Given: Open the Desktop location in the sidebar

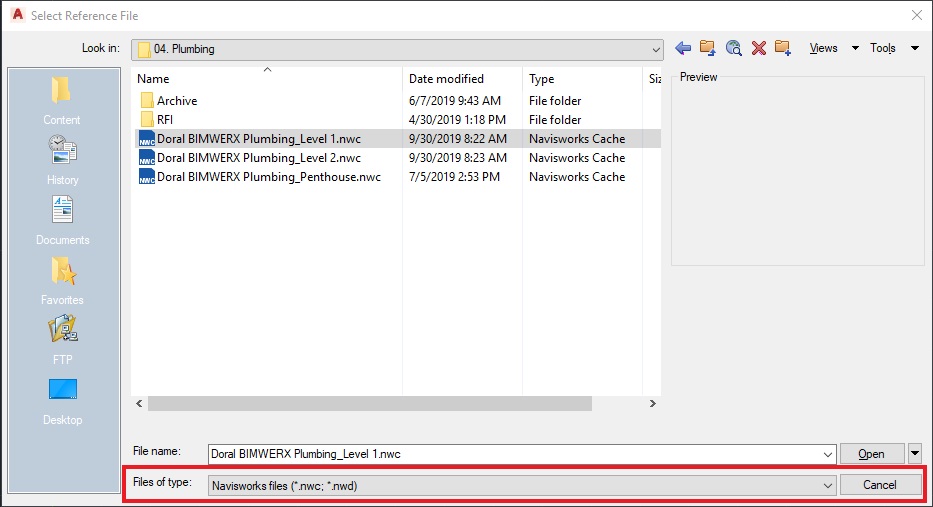Looking at the screenshot, I should (x=62, y=401).
